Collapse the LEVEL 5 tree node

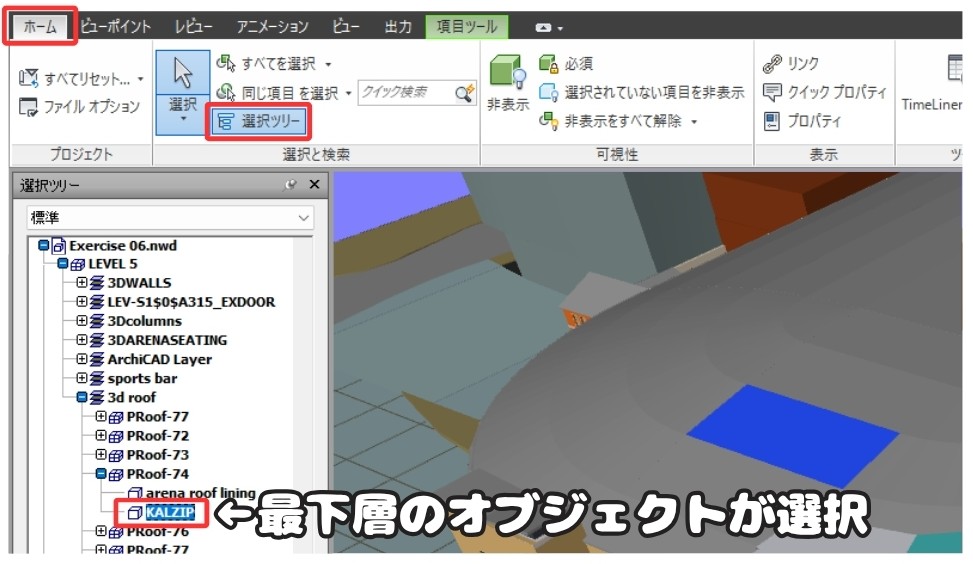(63, 264)
